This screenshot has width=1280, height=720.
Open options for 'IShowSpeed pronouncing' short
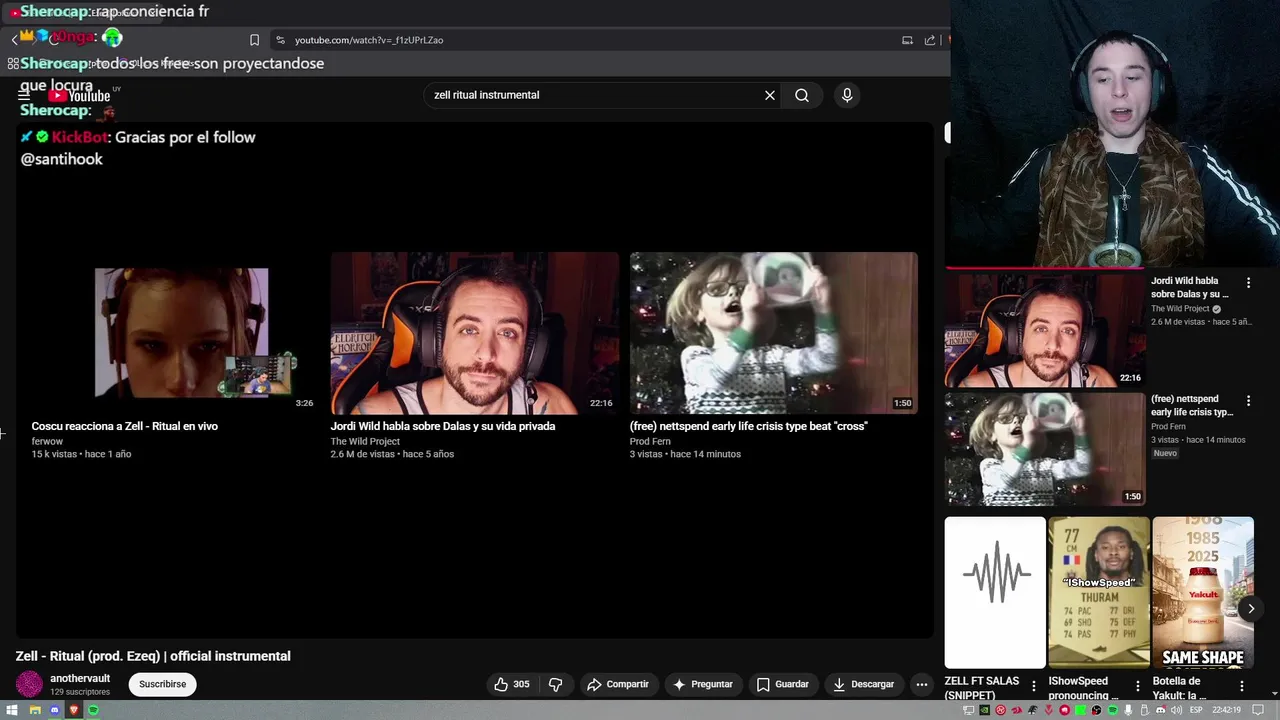tap(1137, 686)
